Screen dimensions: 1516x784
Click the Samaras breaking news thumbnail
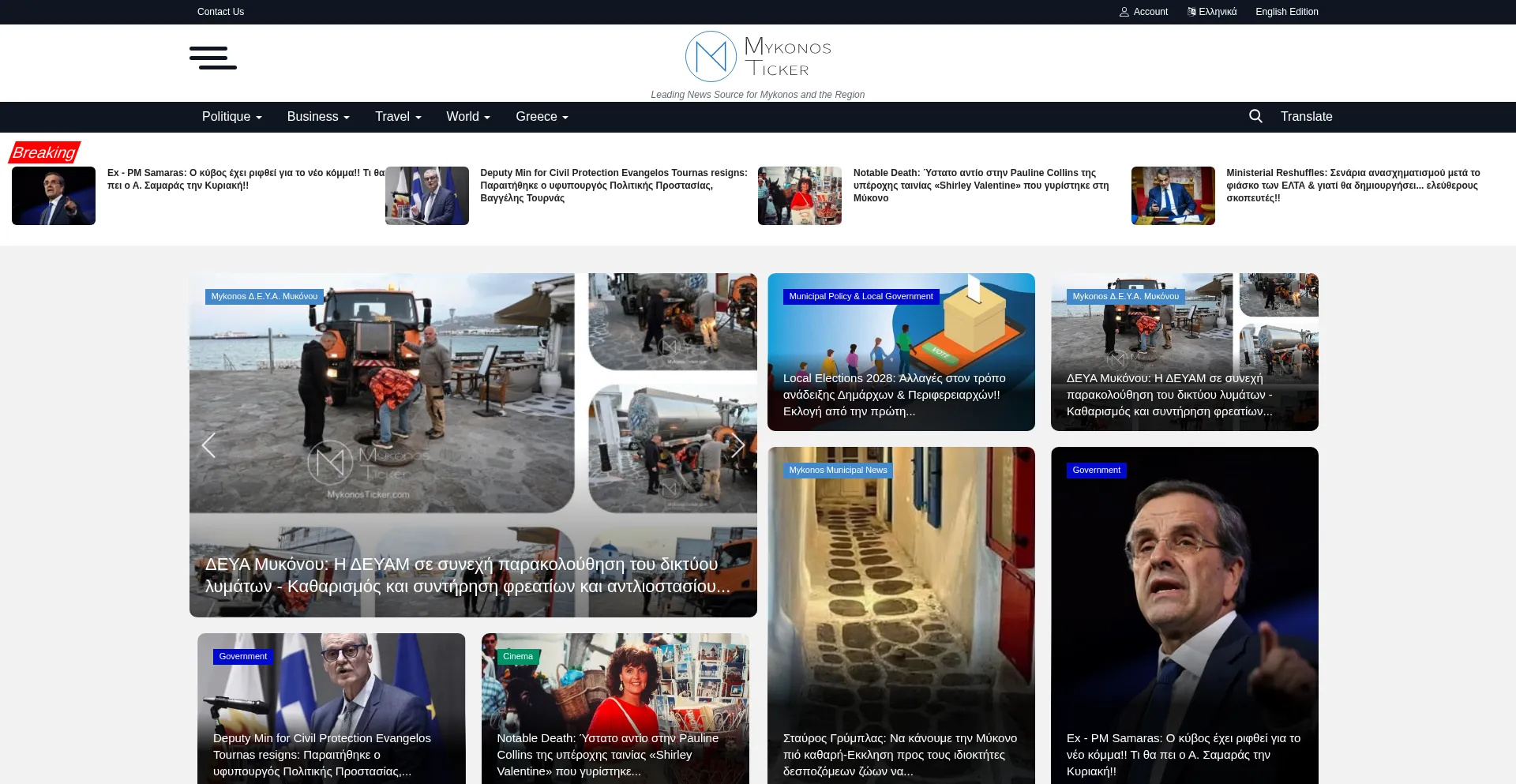click(x=54, y=196)
